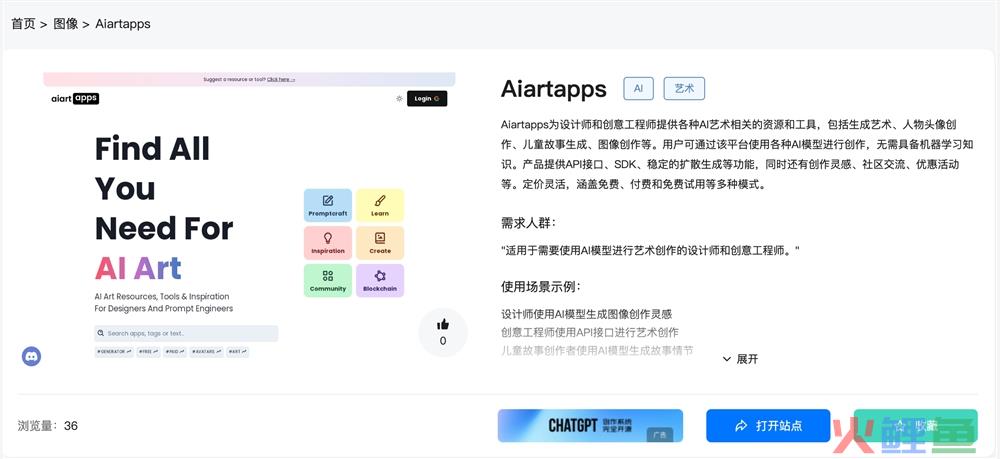The width and height of the screenshot is (1000, 459).
Task: Click 需求人群 heading text
Action: pos(528,223)
